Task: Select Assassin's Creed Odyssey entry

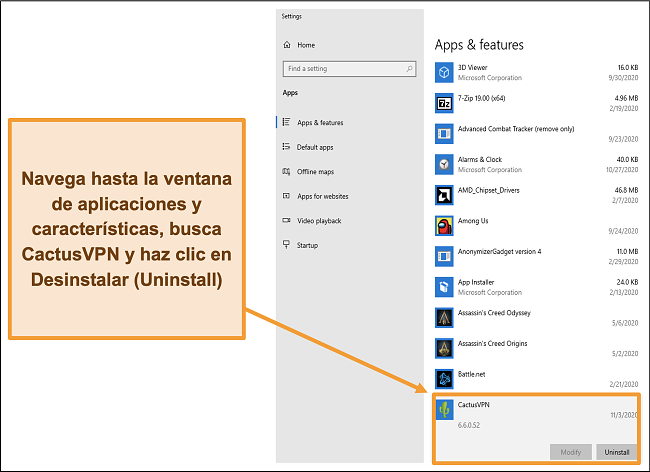Action: pos(494,313)
